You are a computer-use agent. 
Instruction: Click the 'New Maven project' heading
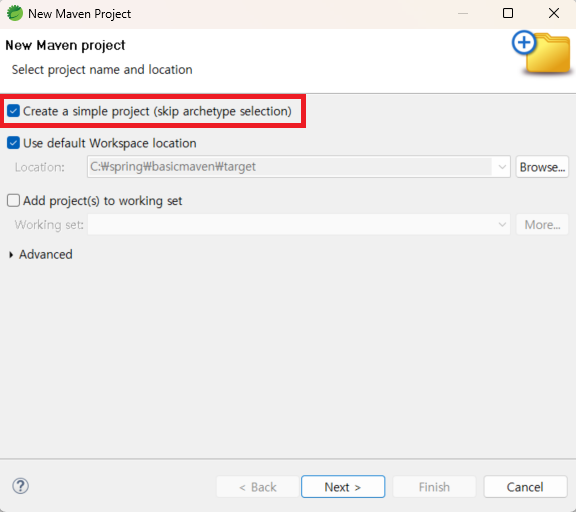click(65, 45)
